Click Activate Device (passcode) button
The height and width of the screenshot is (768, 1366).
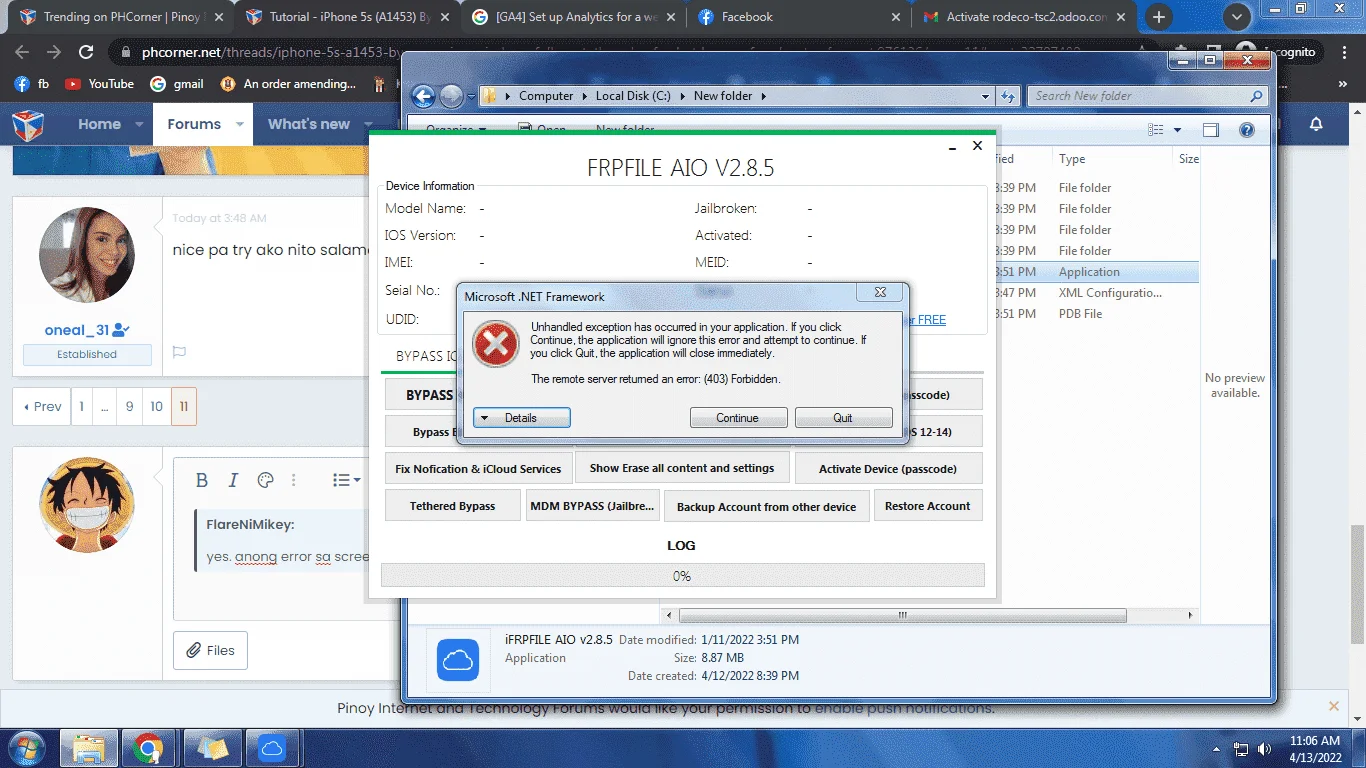coord(888,468)
